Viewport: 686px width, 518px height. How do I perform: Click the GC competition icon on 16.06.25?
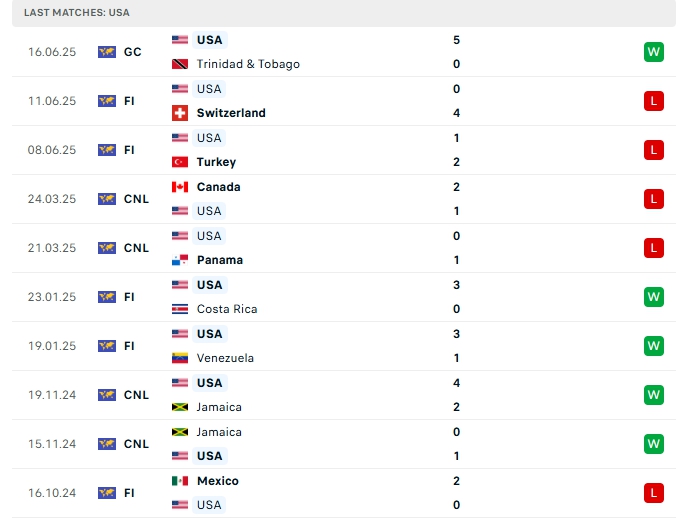(x=107, y=52)
